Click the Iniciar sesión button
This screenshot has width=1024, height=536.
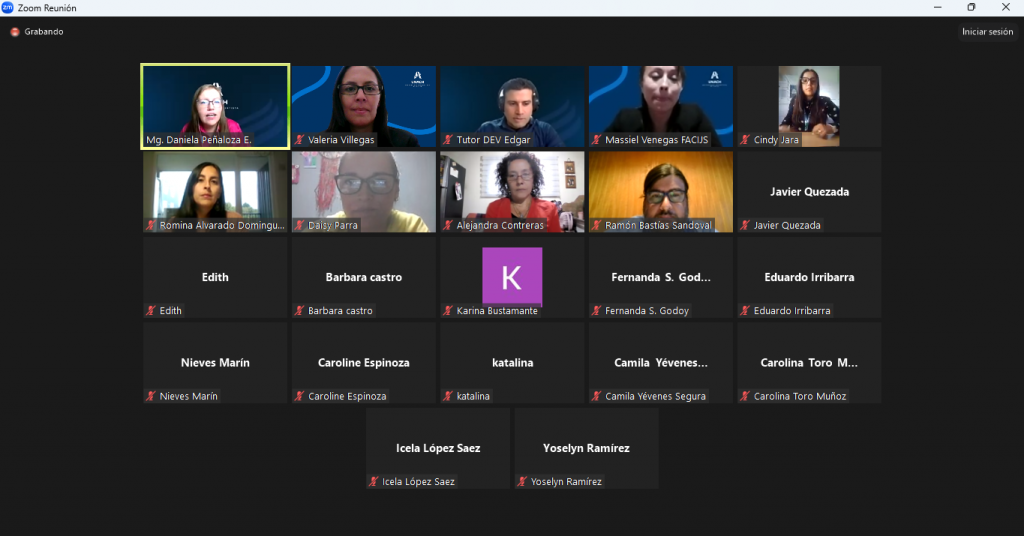(987, 32)
